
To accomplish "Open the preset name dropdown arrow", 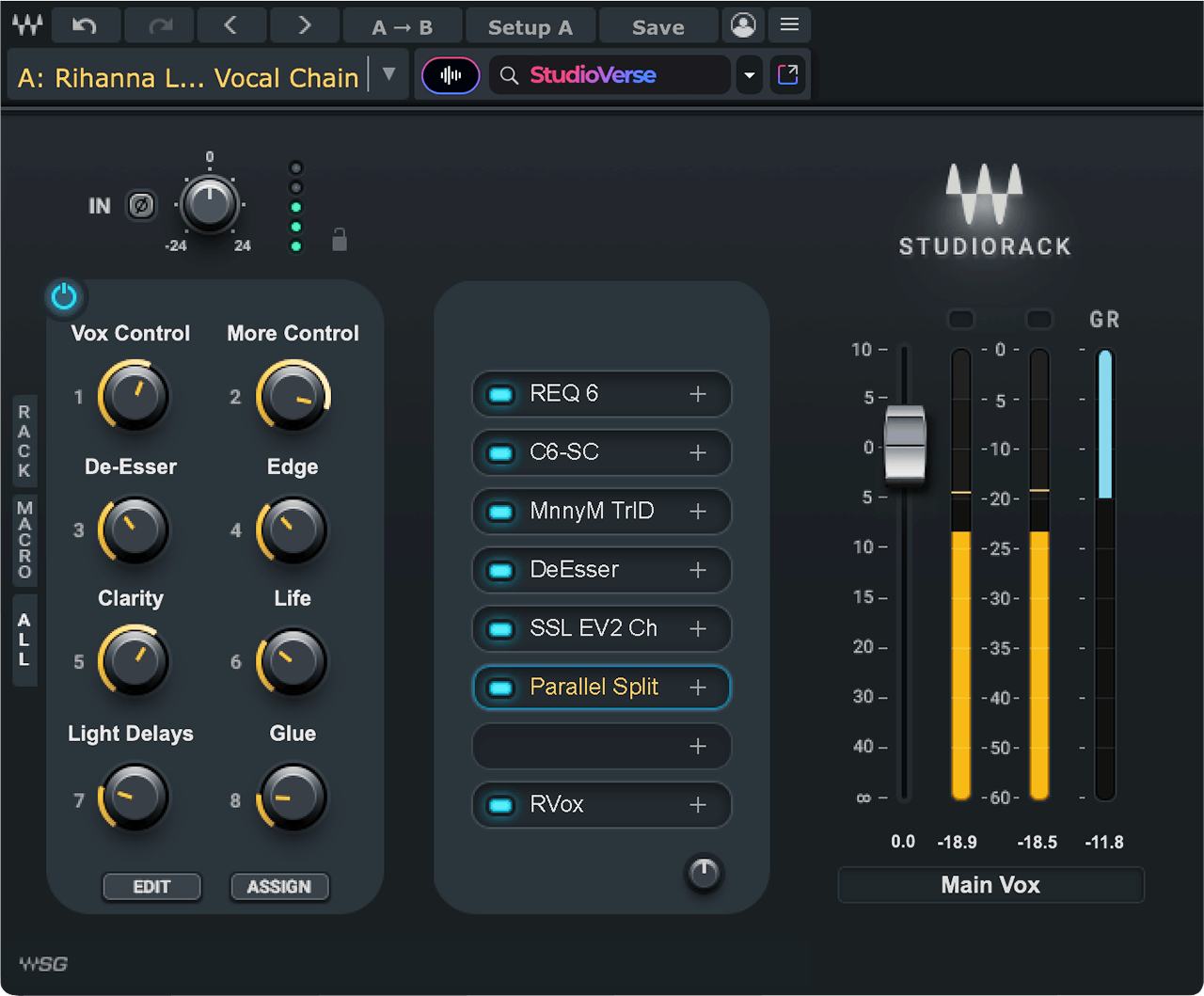I will point(388,75).
